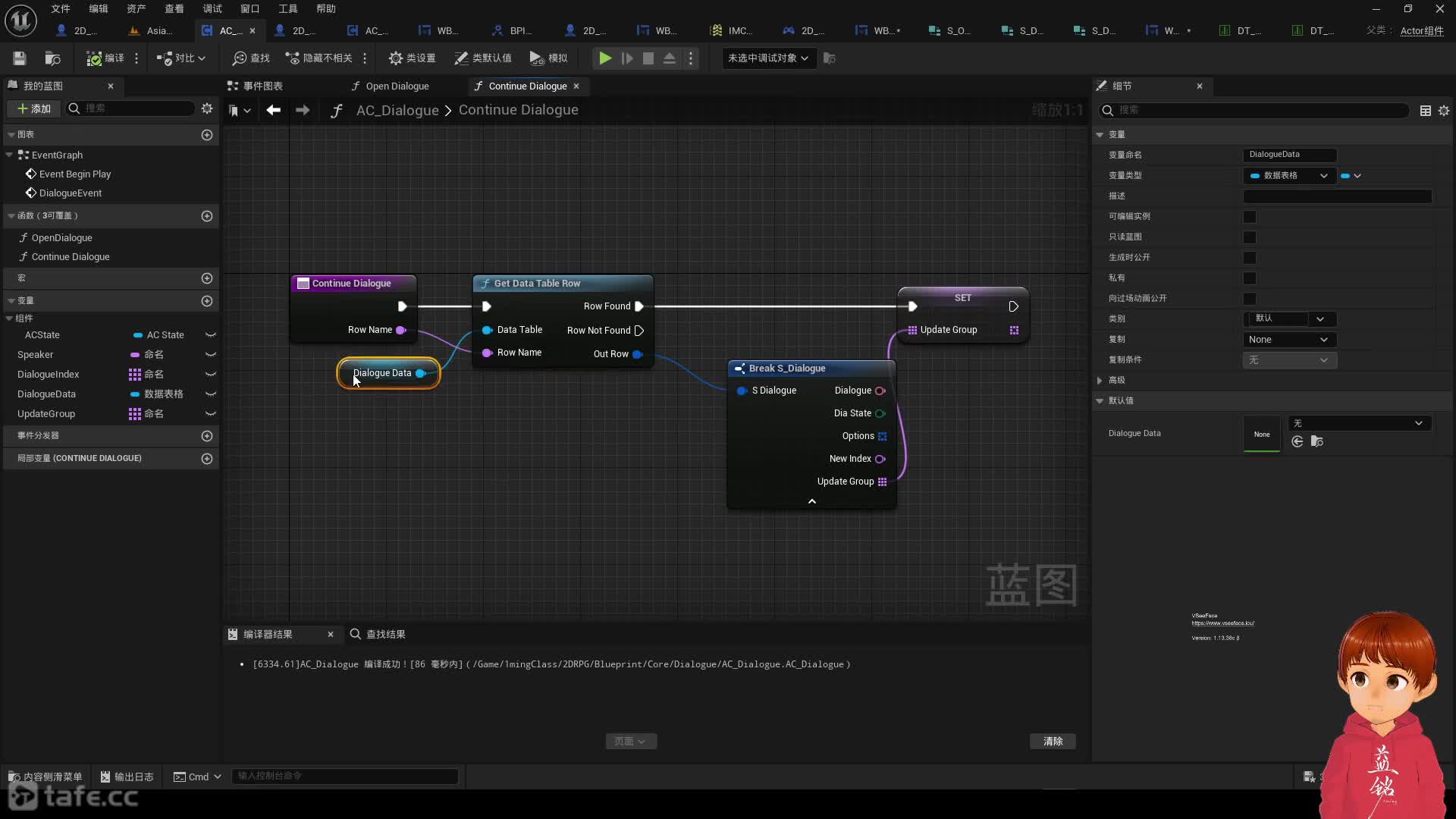The height and width of the screenshot is (819, 1456).
Task: Select Event Begin Play in tree
Action: [x=75, y=174]
